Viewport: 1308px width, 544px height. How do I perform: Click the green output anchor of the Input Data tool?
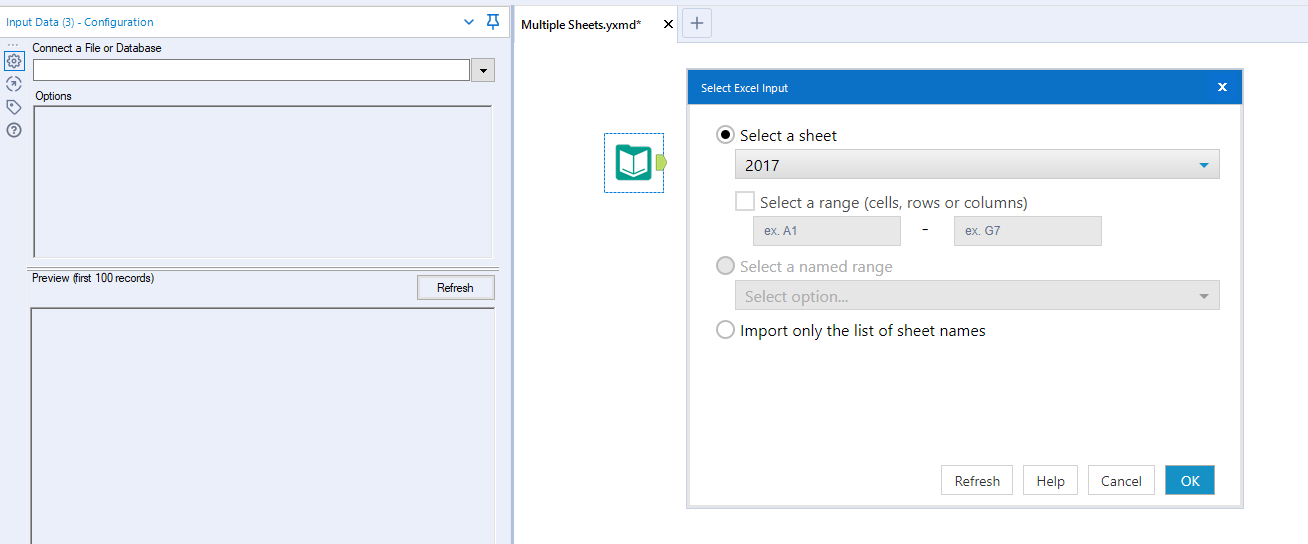(x=661, y=162)
